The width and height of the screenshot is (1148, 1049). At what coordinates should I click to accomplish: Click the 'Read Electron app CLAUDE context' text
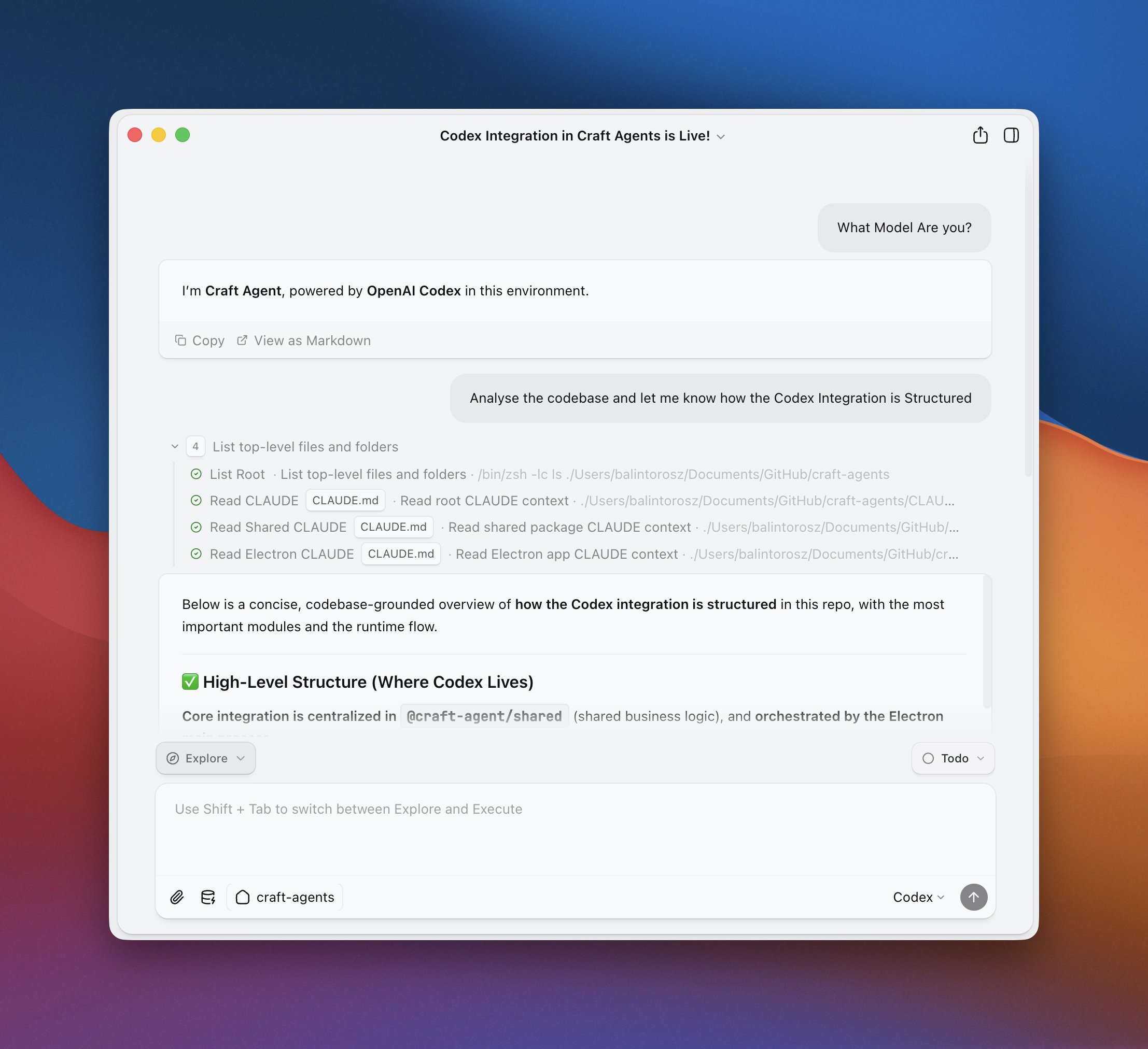coord(567,554)
